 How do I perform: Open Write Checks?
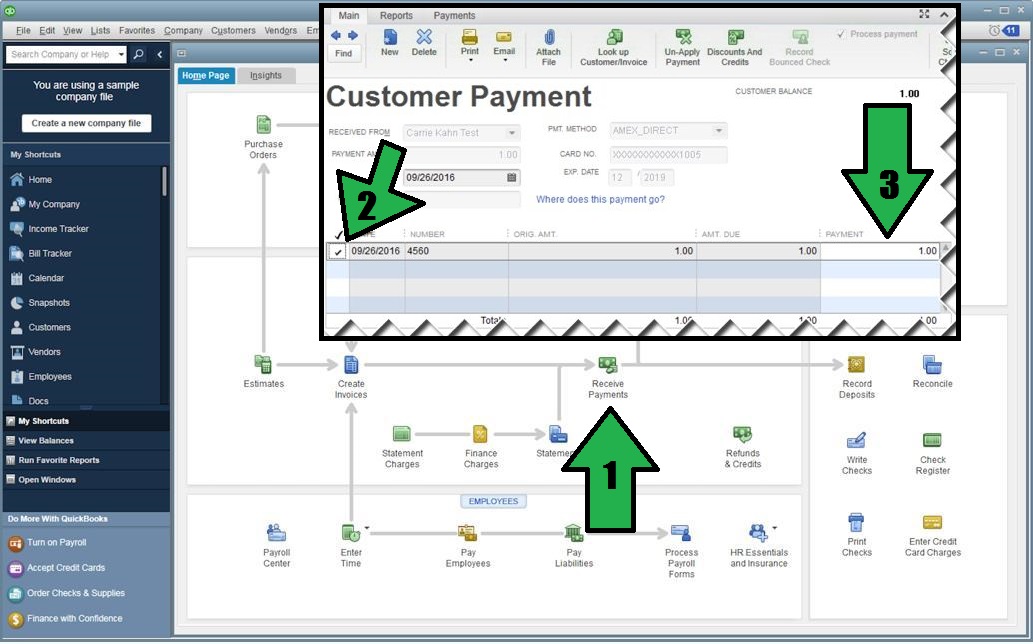(856, 440)
